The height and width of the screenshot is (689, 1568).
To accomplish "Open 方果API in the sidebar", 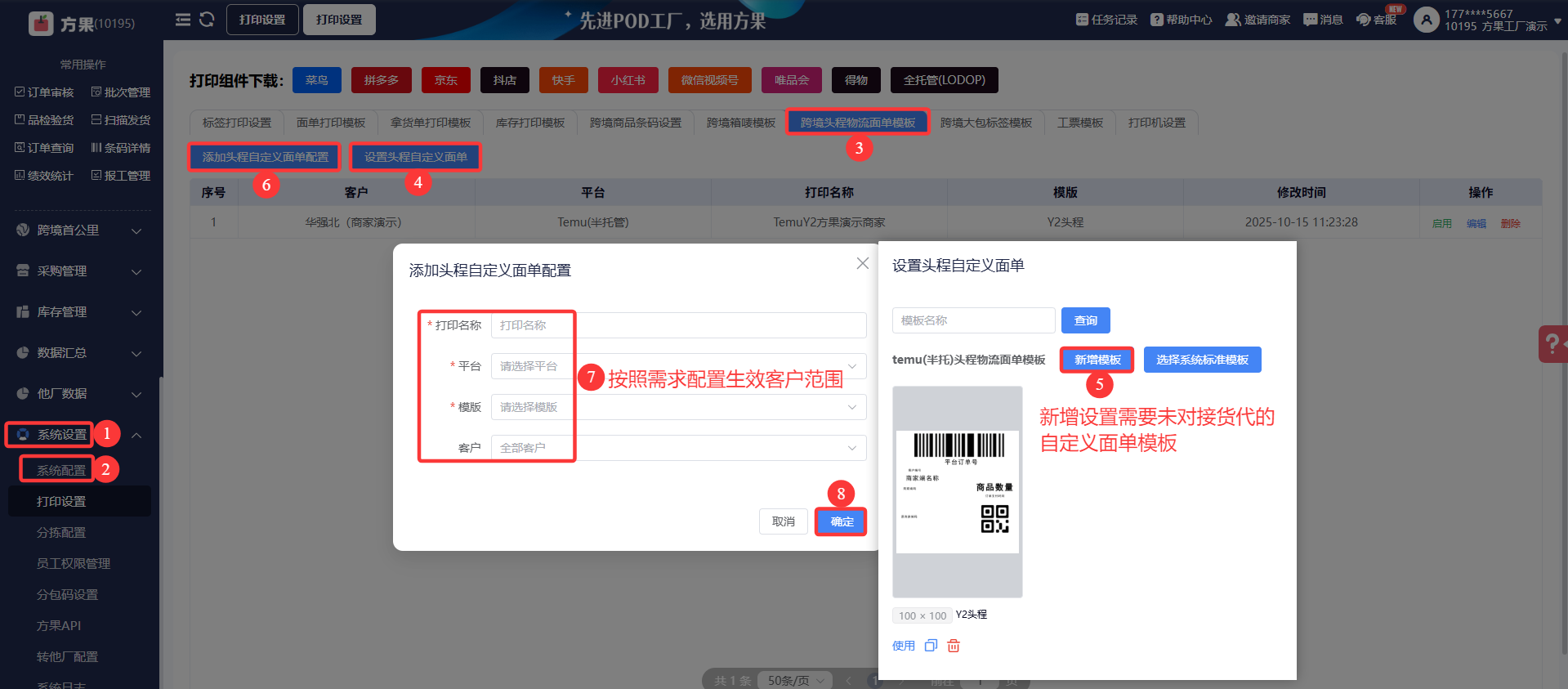I will point(59,626).
